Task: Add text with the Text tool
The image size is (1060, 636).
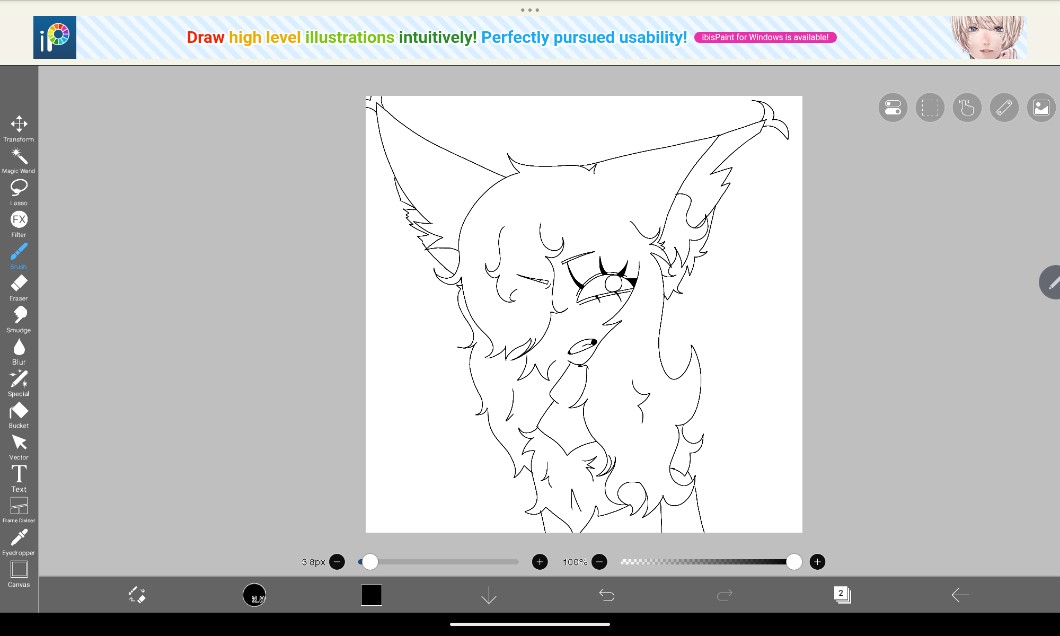Action: tap(19, 476)
